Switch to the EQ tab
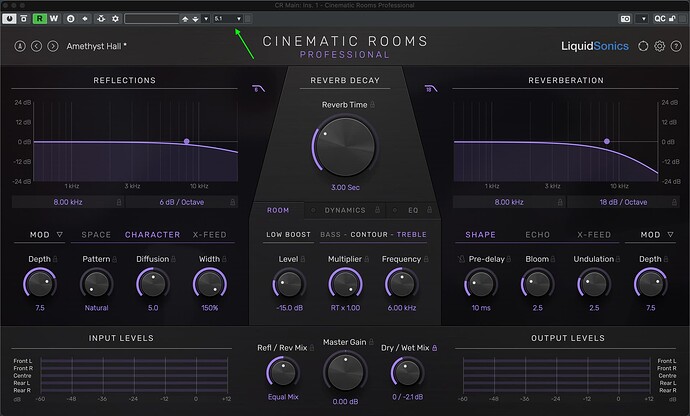Screen dimensions: 690x416 [x=413, y=210]
